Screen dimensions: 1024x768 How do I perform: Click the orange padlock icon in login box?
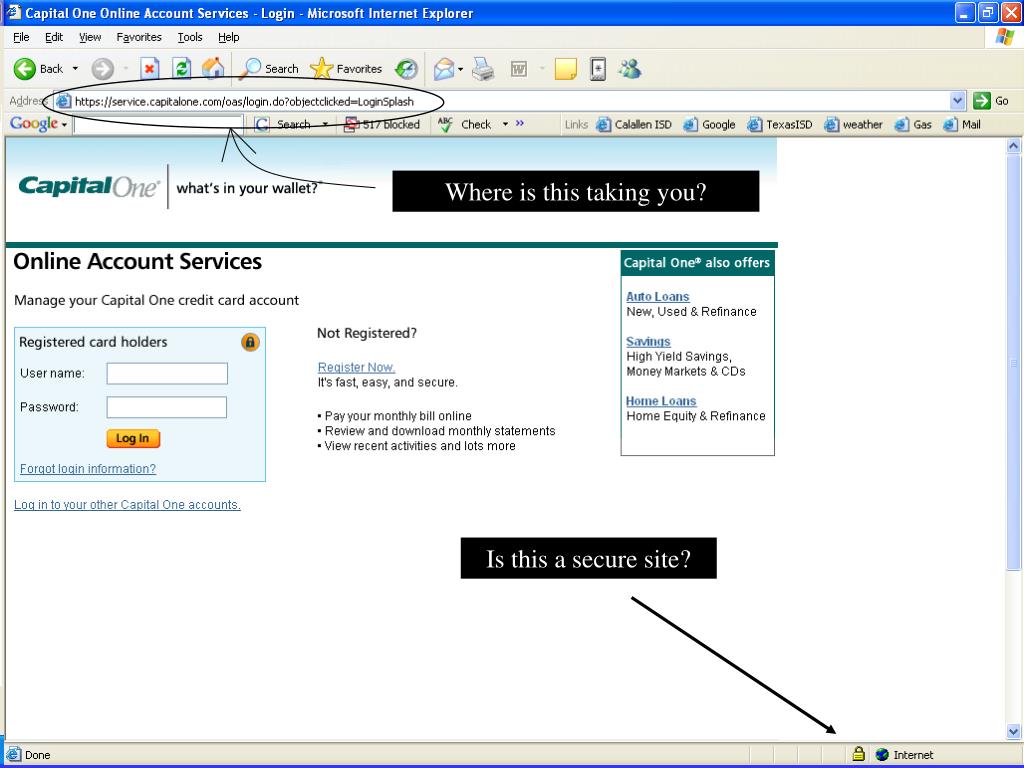point(250,342)
